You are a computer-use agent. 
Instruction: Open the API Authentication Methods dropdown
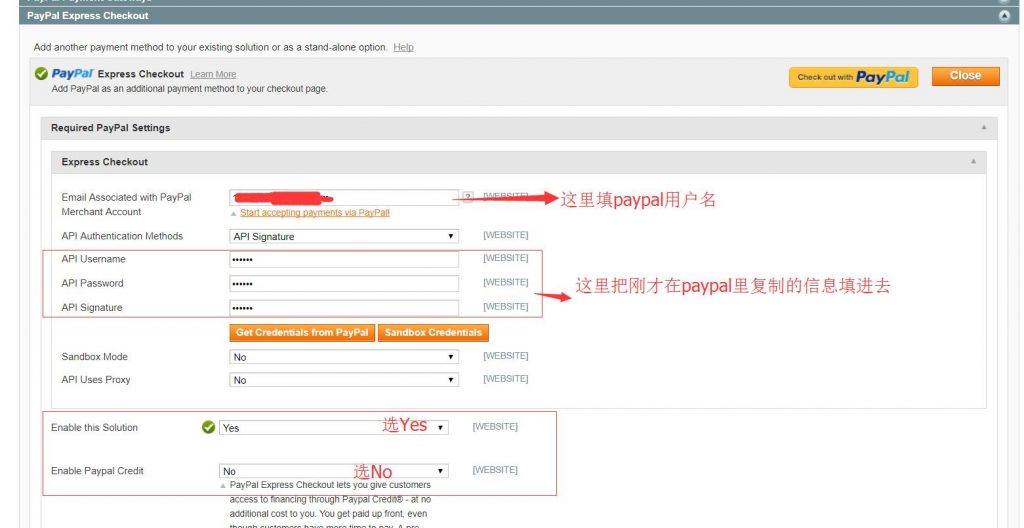pyautogui.click(x=343, y=237)
